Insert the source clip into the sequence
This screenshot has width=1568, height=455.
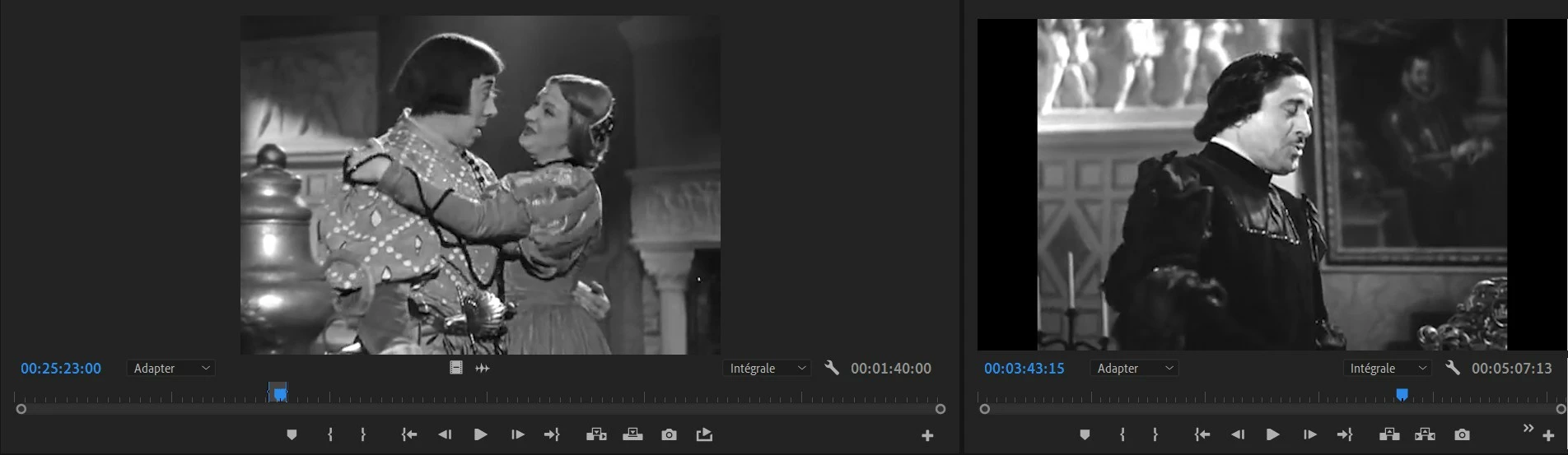tap(596, 434)
